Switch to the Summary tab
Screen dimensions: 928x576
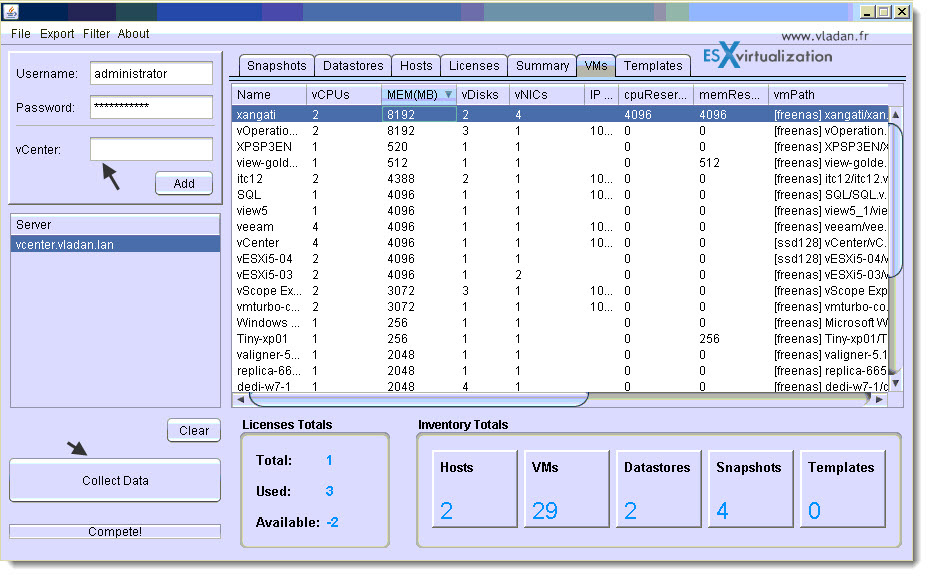pyautogui.click(x=542, y=66)
